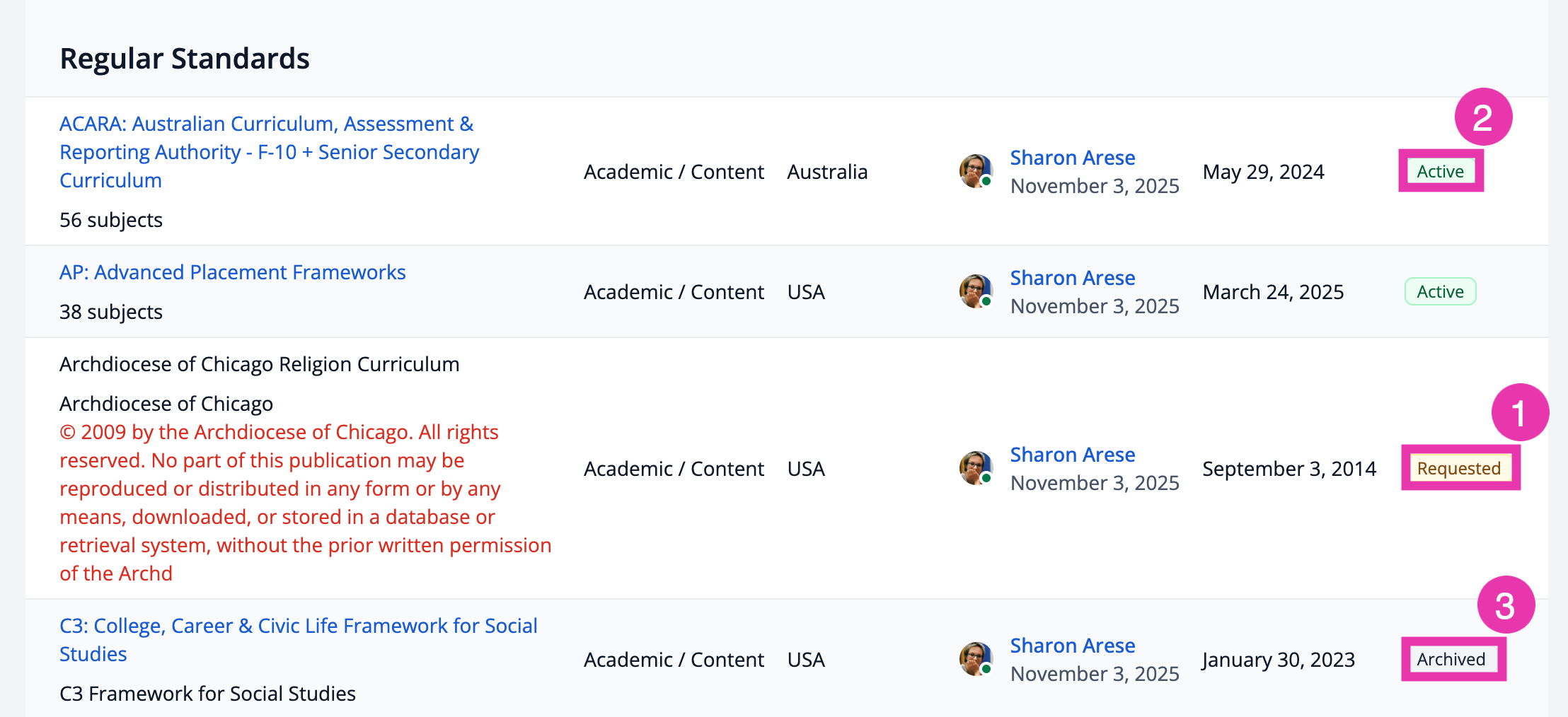Click 'Academic / Content' in the ACARA row
Image resolution: width=1568 pixels, height=717 pixels.
pyautogui.click(x=674, y=172)
